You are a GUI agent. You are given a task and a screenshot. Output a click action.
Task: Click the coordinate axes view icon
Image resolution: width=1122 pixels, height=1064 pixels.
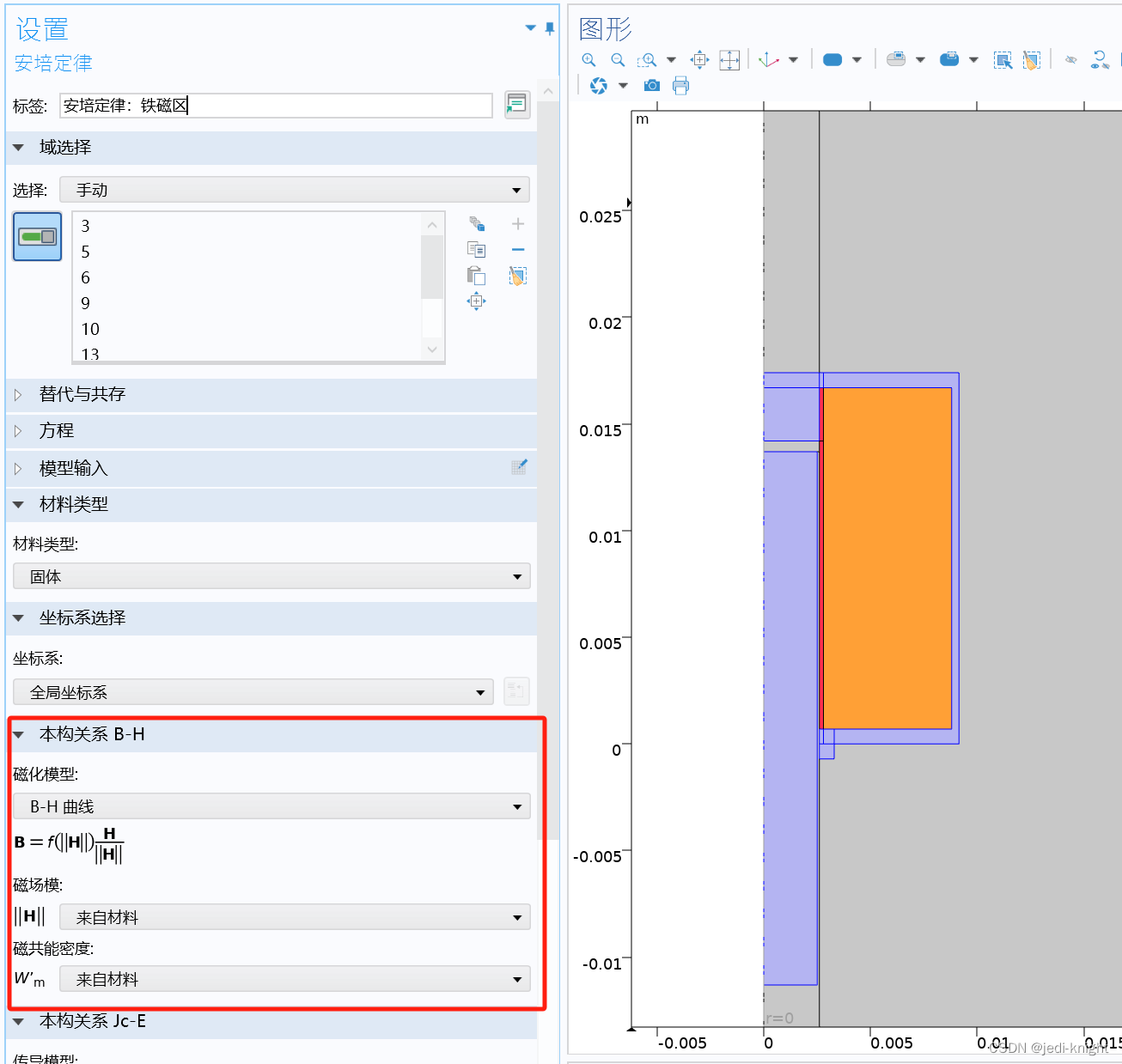[x=769, y=59]
